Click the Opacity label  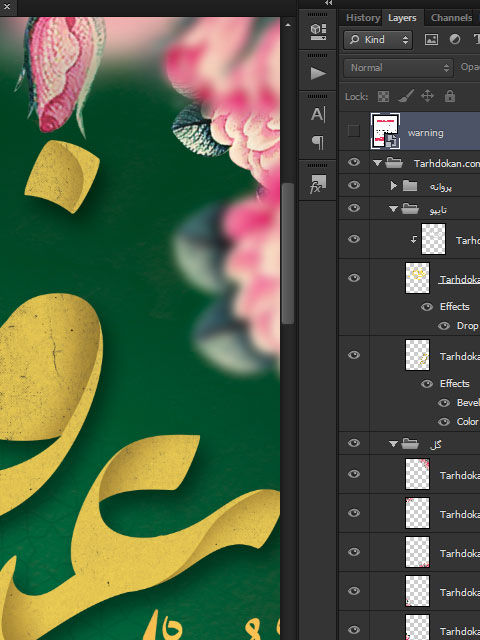[x=470, y=67]
